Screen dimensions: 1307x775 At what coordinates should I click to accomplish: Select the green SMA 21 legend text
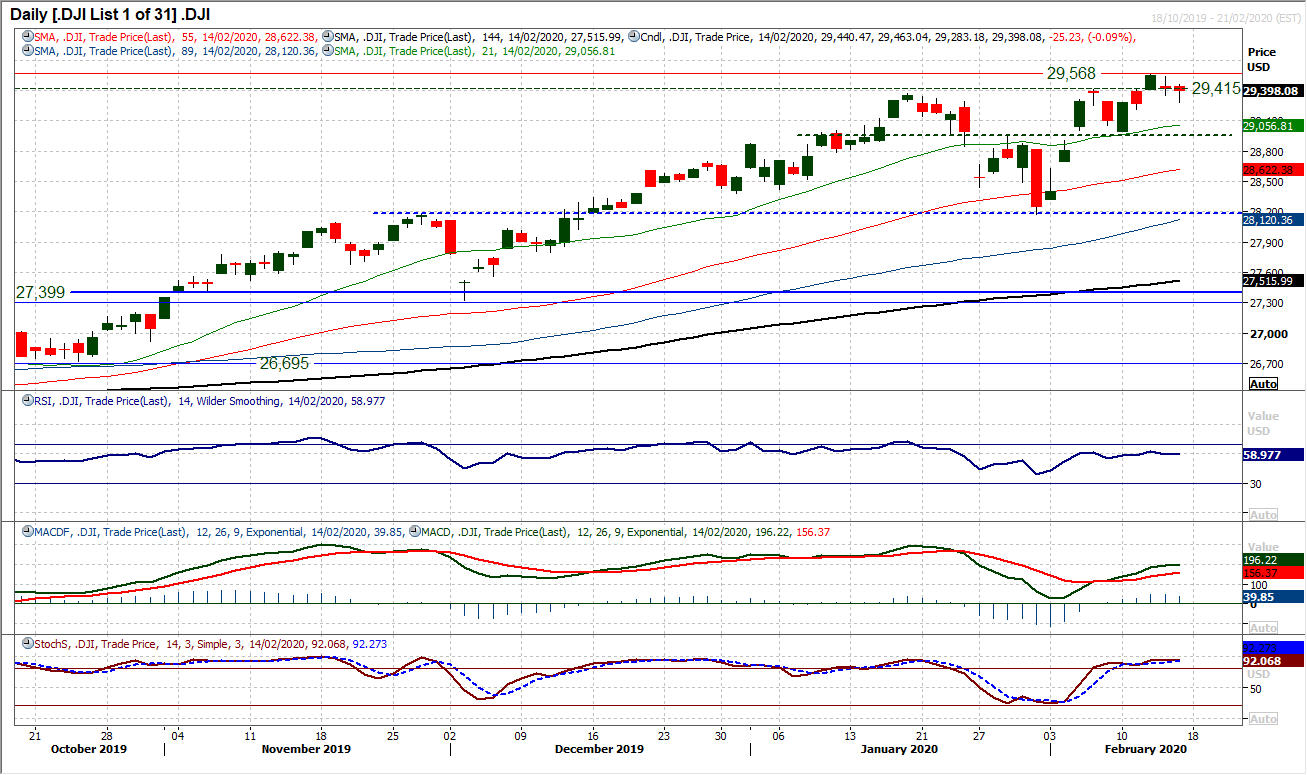coord(477,50)
